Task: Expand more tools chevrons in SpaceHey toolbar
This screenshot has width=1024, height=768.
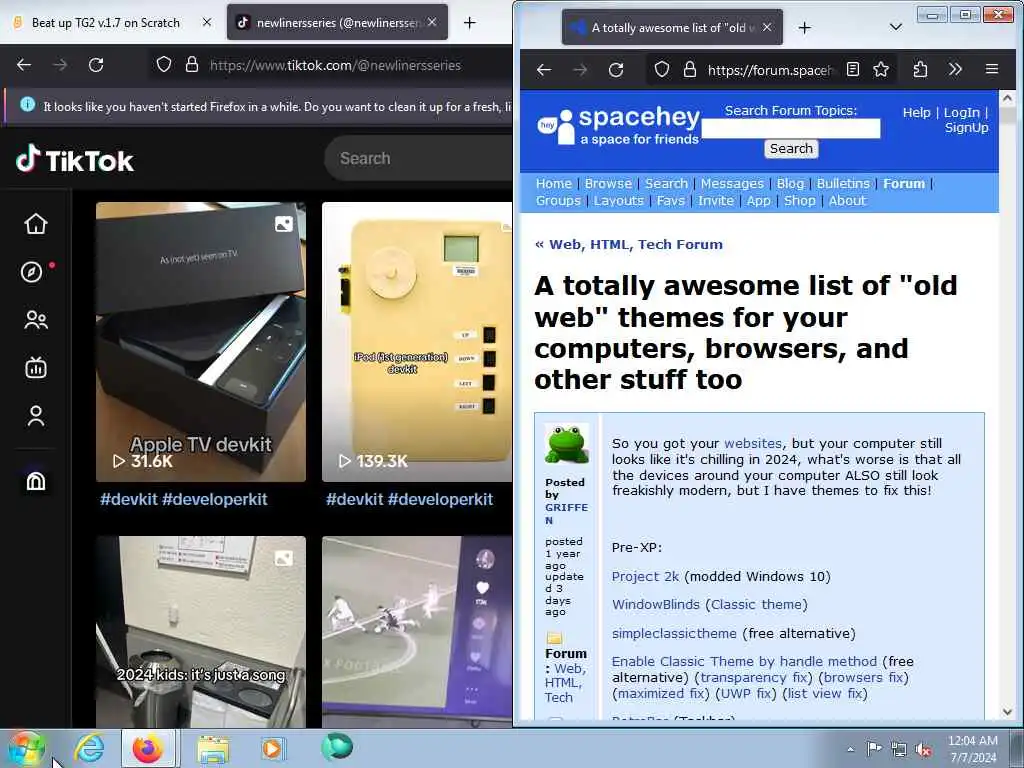Action: pos(955,69)
